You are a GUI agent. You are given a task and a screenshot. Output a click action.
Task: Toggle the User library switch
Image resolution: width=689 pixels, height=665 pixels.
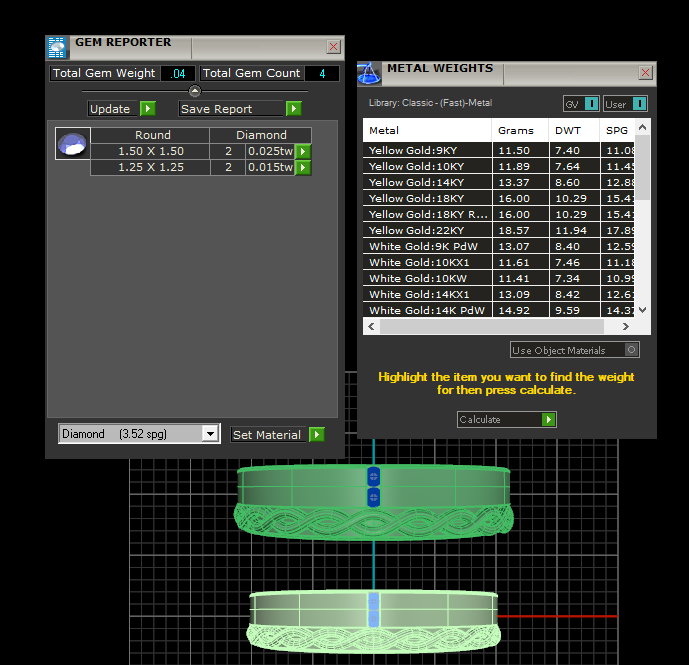point(639,104)
